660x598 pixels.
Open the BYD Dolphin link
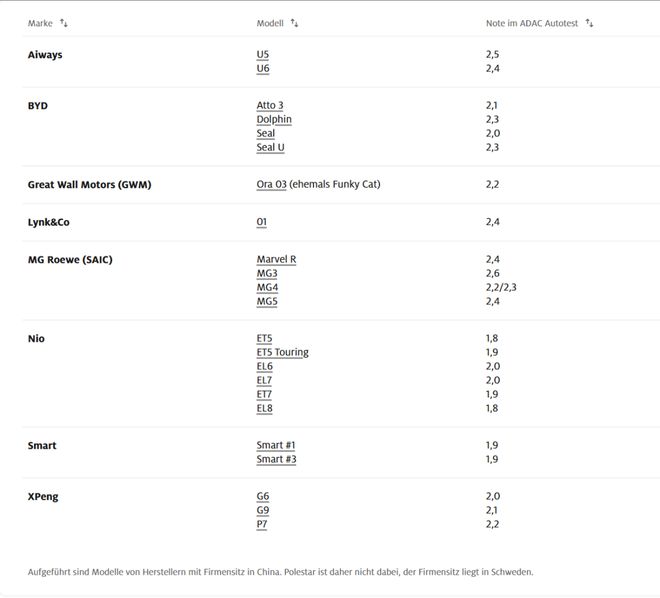pyautogui.click(x=274, y=120)
